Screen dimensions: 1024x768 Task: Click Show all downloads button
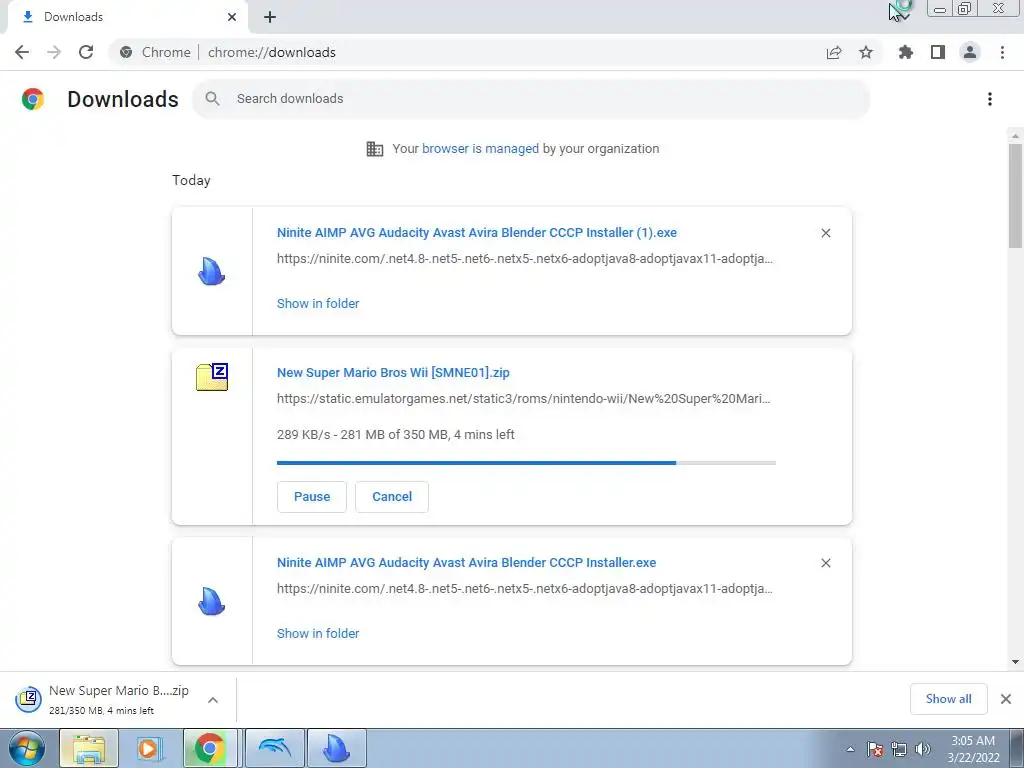coord(949,699)
